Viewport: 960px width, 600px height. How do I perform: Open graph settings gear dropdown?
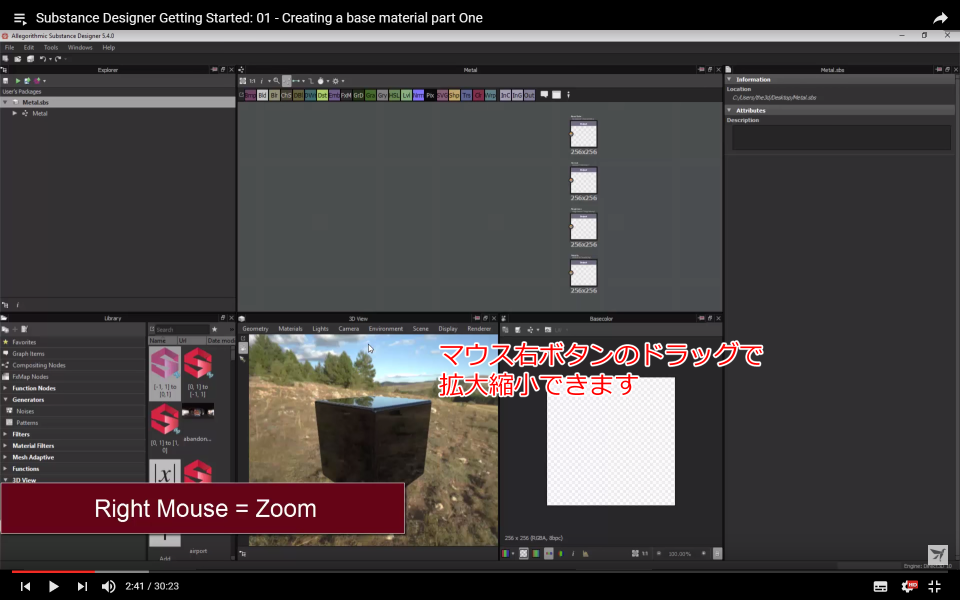pyautogui.click(x=338, y=81)
